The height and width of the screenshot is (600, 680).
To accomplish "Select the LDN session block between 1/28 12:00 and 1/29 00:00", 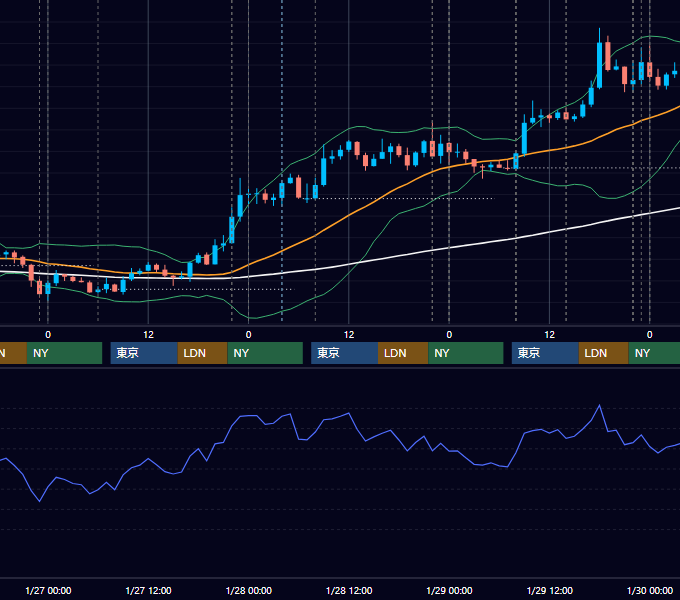I will pyautogui.click(x=403, y=353).
